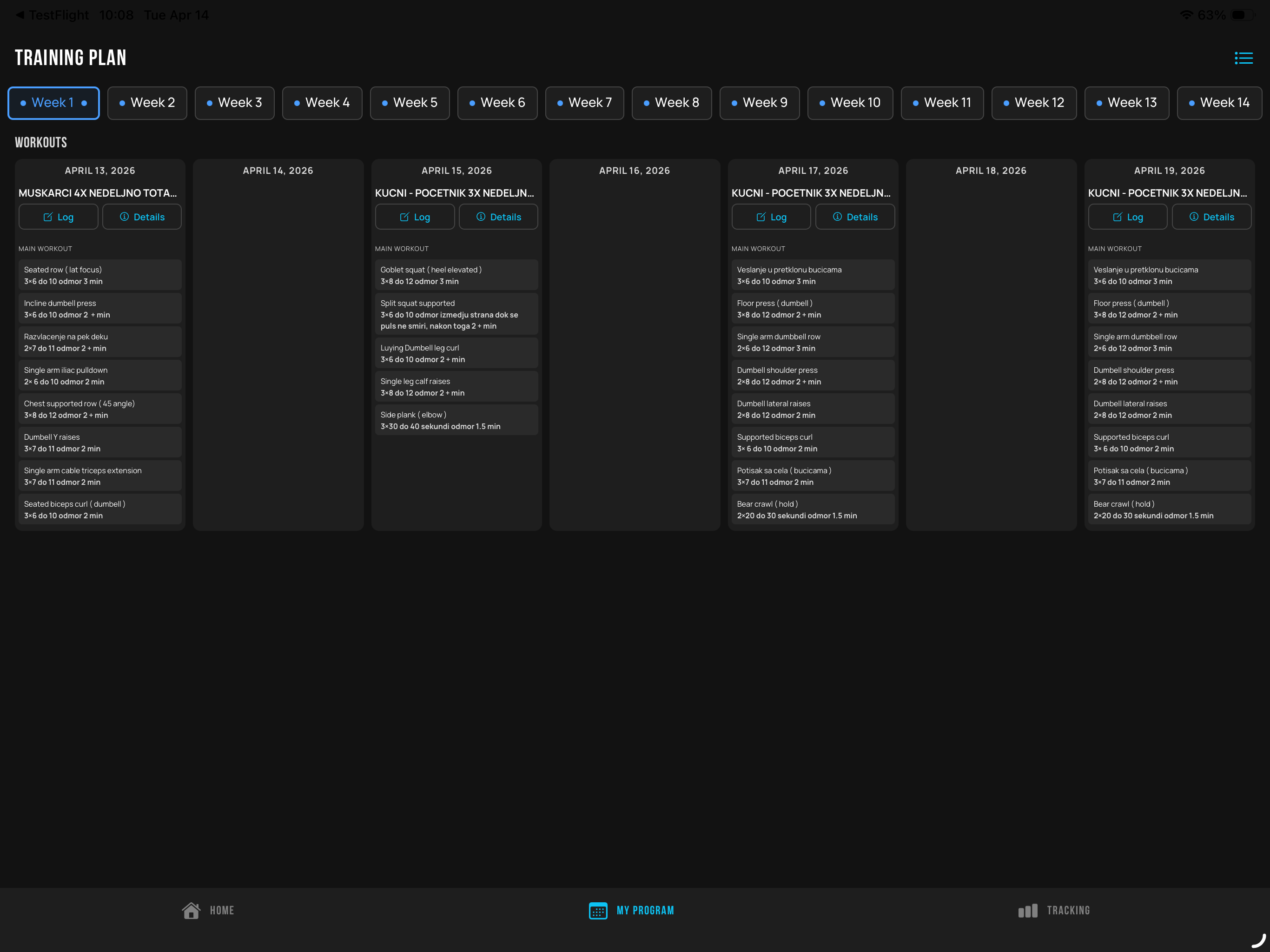Select 'Split squat supported' exercise
This screenshot has height=952, width=1270.
click(x=456, y=314)
